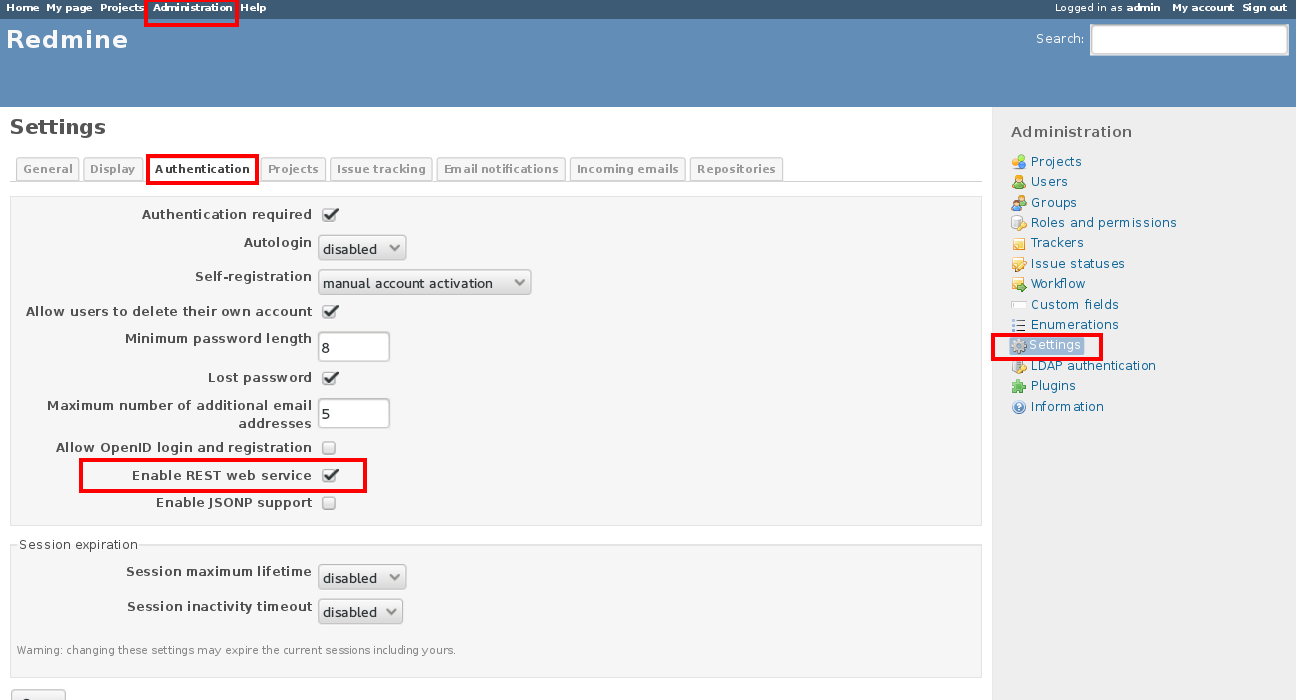The height and width of the screenshot is (700, 1296).
Task: Open Projects in the top menu
Action: coord(122,8)
